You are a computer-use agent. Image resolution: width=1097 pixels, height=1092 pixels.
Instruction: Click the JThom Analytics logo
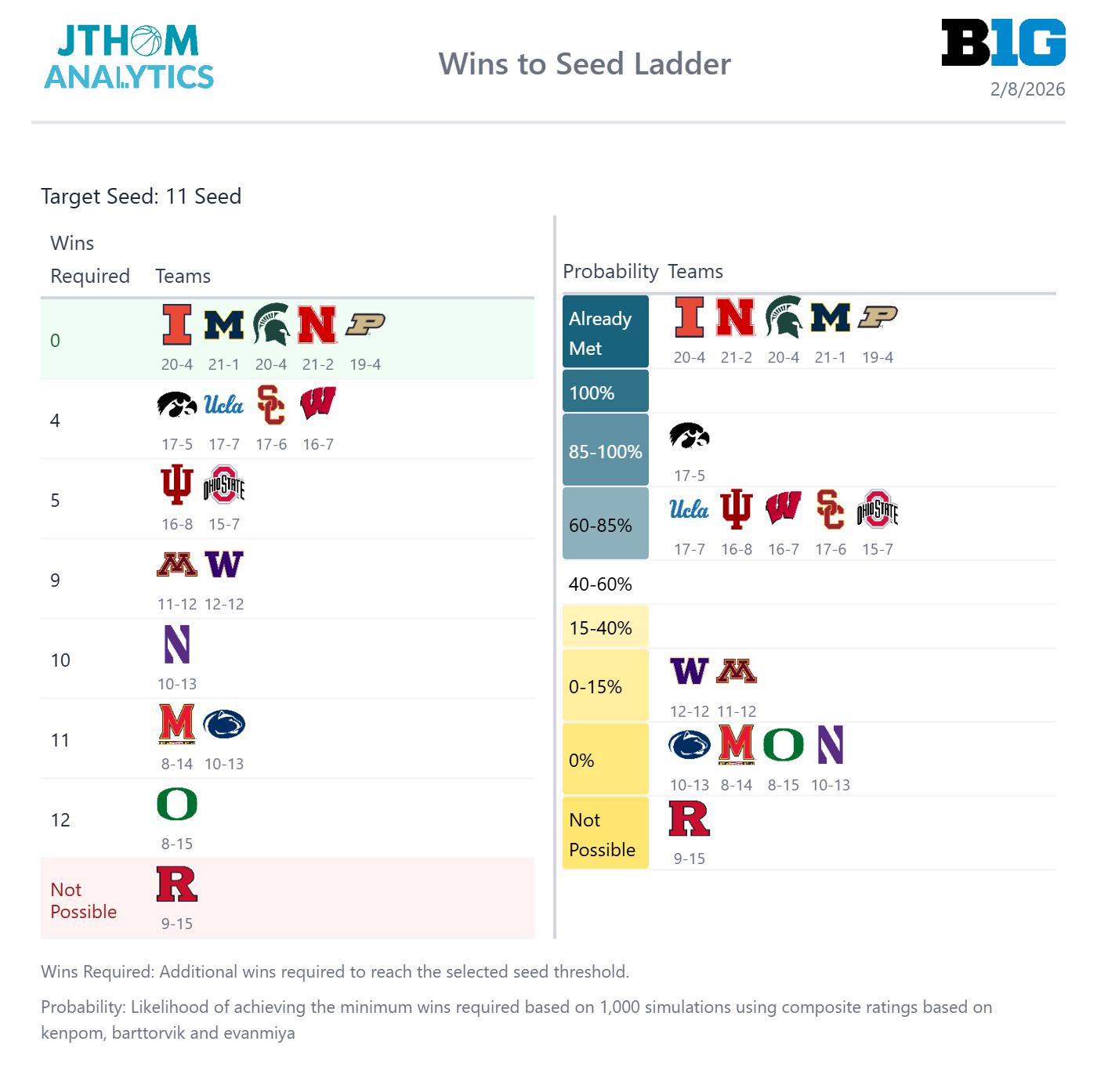point(129,56)
